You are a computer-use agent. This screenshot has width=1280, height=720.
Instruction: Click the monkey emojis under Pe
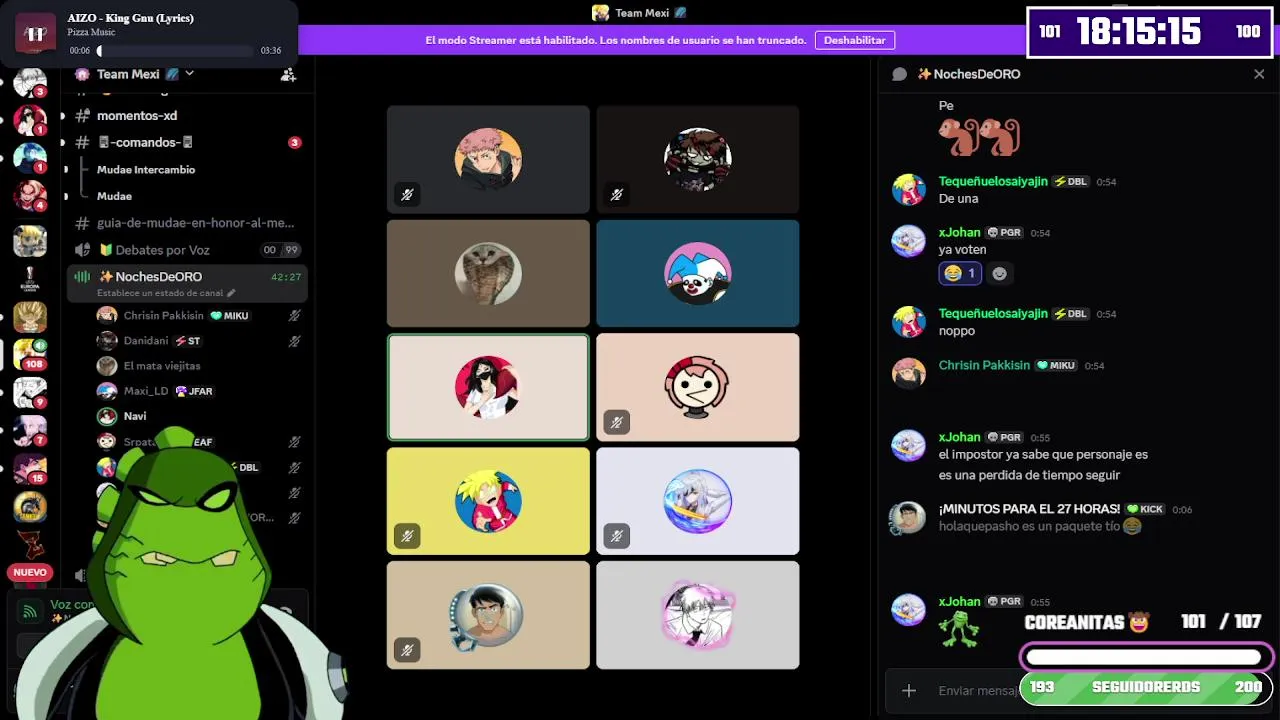[979, 137]
